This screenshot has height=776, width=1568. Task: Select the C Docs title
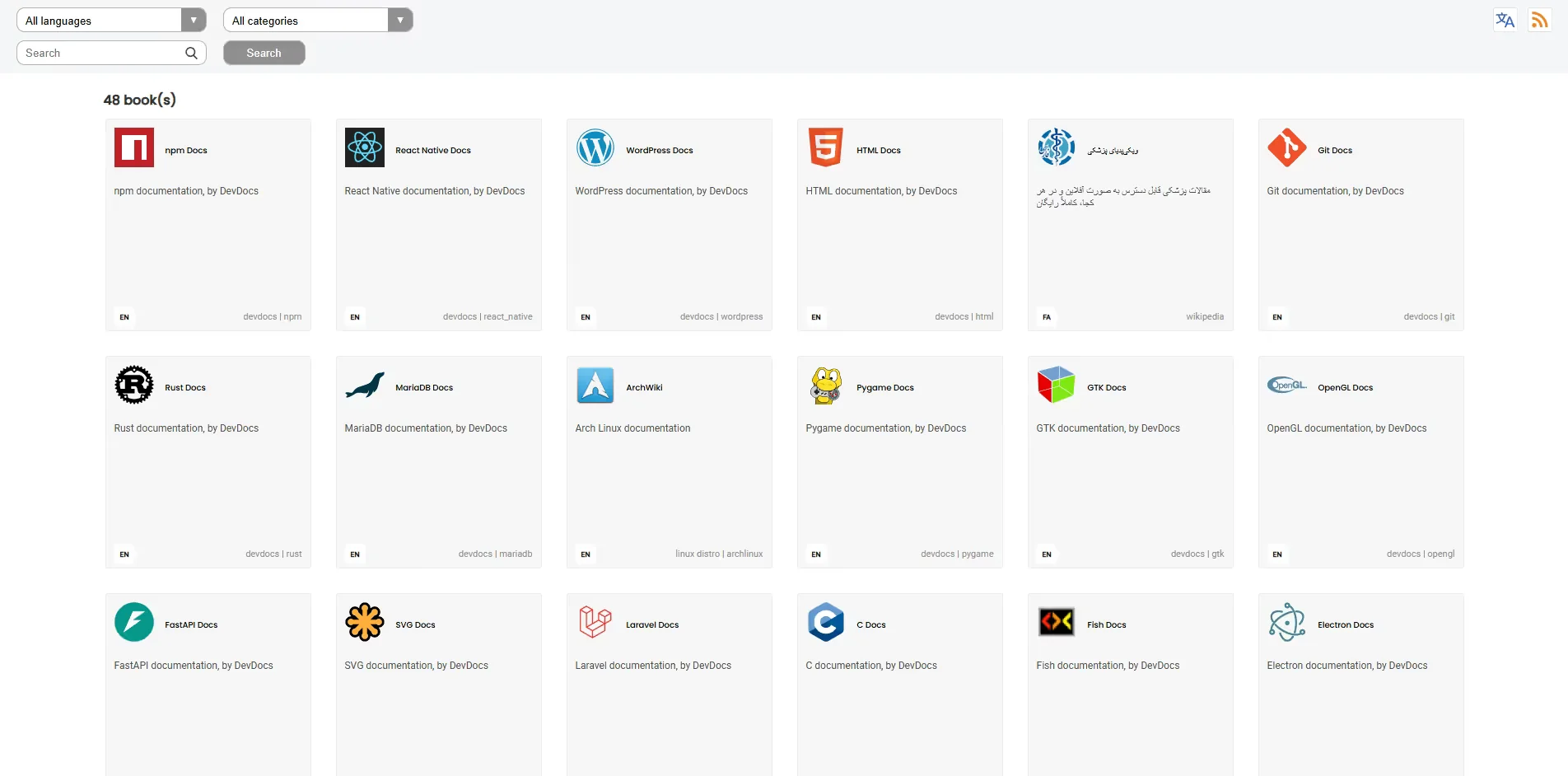click(x=871, y=625)
